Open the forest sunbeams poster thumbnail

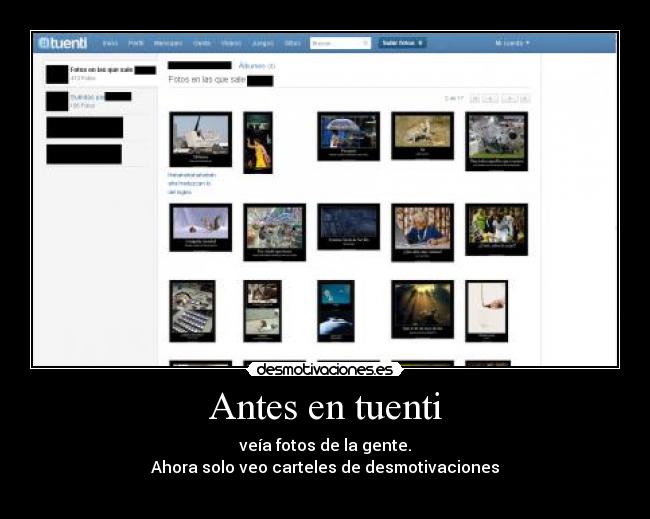point(422,310)
